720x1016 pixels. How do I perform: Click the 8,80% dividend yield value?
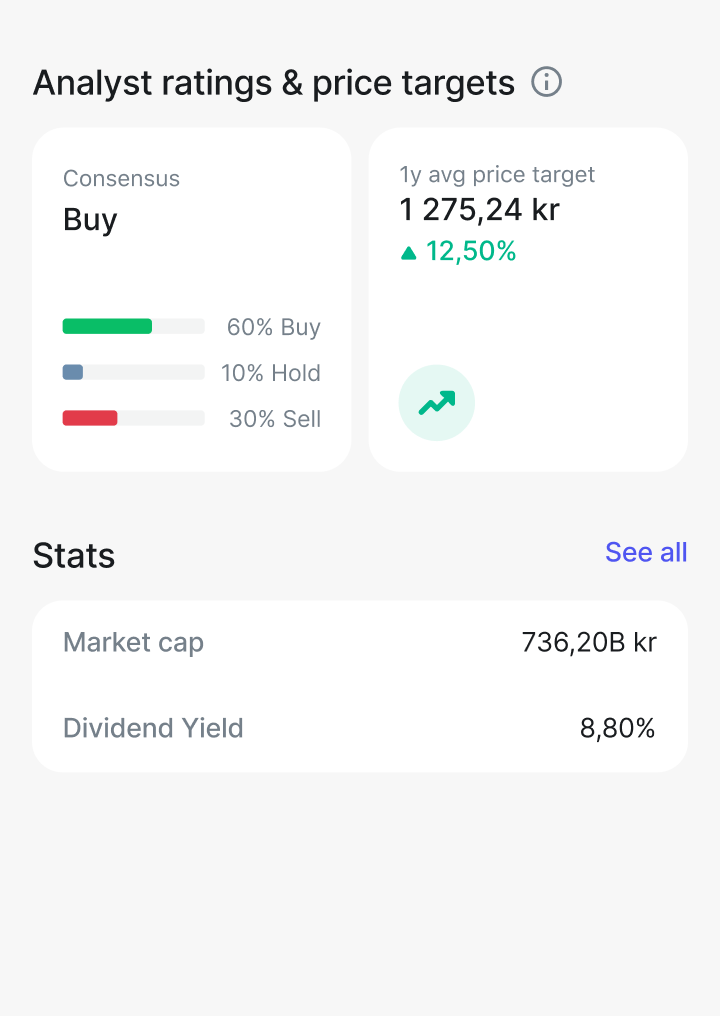618,728
